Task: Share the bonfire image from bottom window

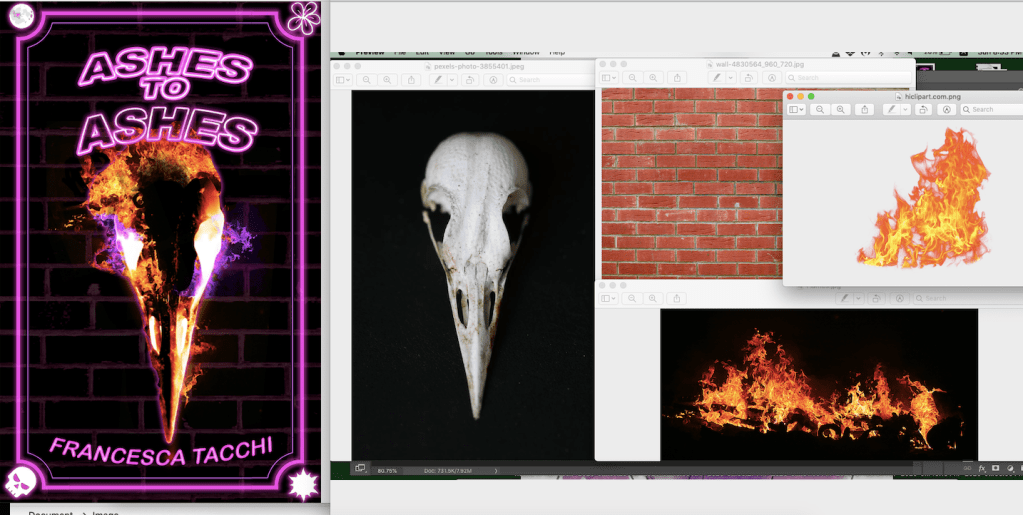Action: pos(679,298)
